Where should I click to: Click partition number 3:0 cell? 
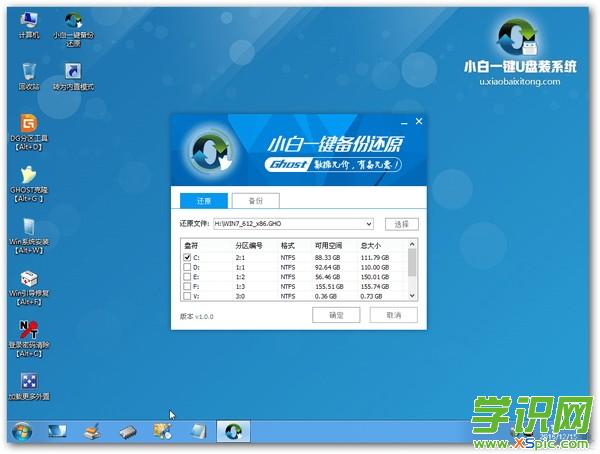(240, 296)
